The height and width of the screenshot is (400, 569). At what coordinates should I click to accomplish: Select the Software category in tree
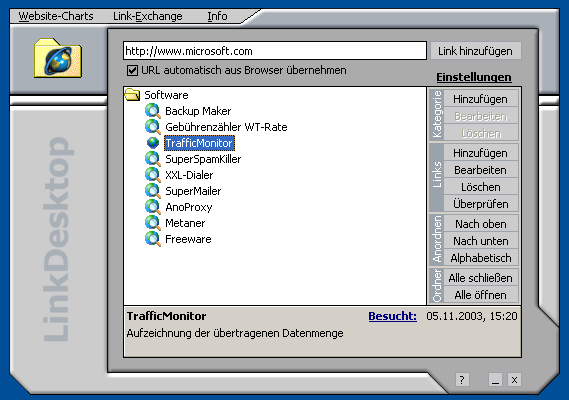pyautogui.click(x=166, y=95)
